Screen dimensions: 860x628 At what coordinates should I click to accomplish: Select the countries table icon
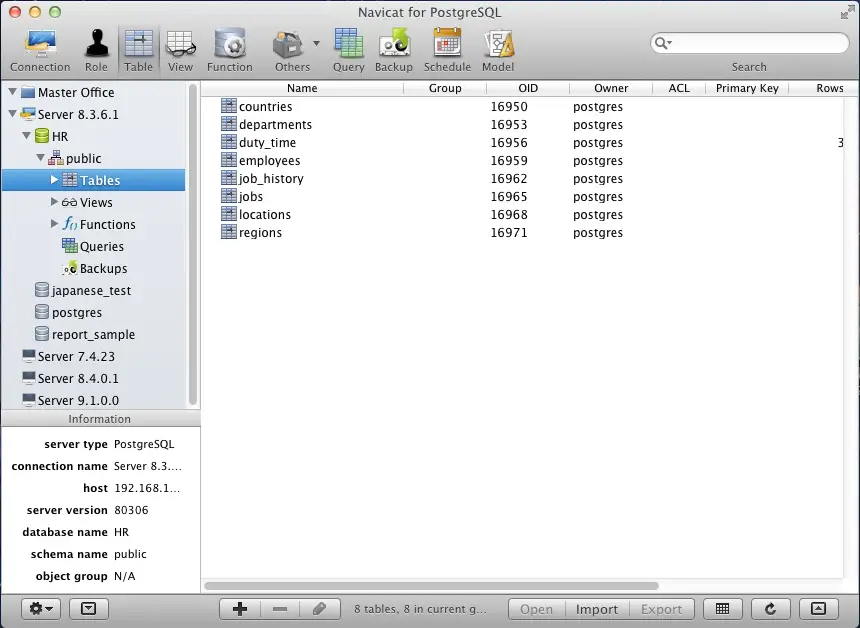229,106
